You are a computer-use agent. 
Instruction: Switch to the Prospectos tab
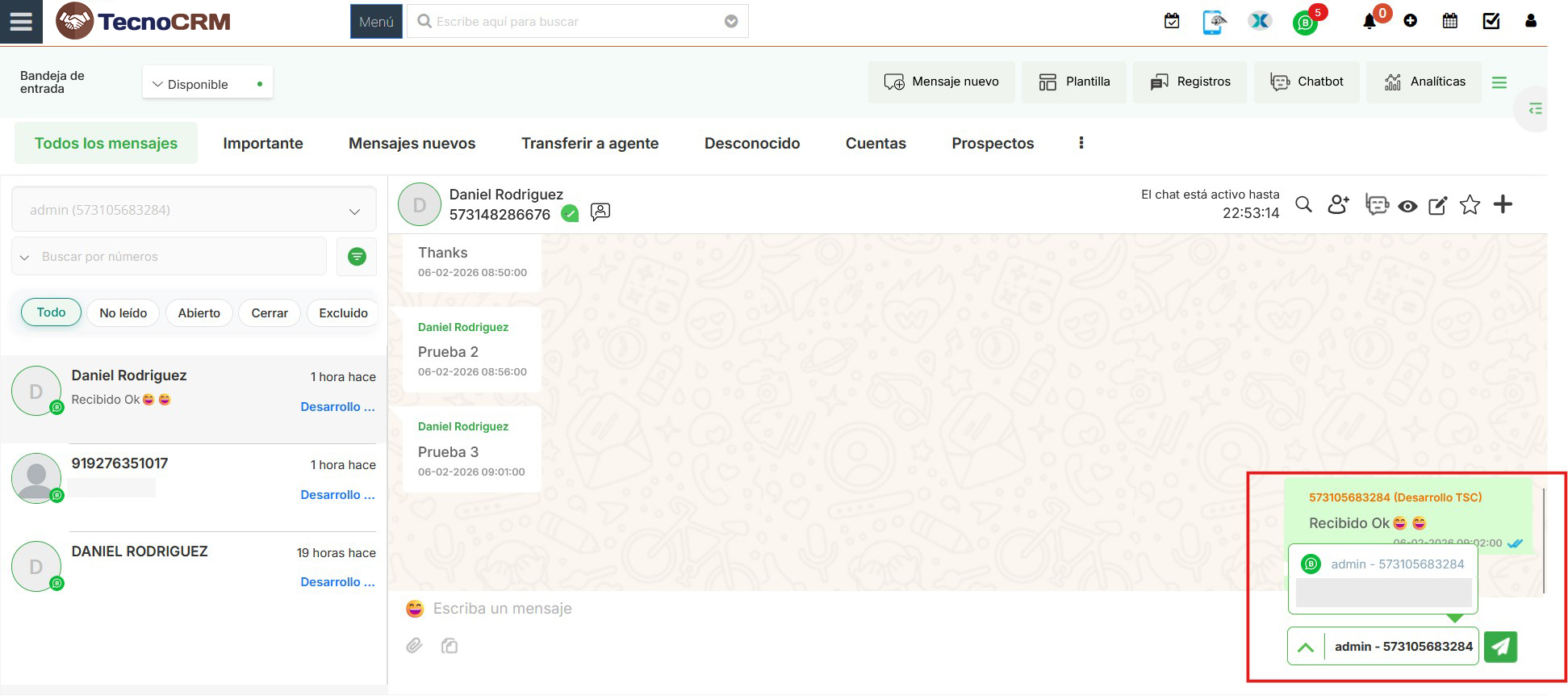point(993,144)
